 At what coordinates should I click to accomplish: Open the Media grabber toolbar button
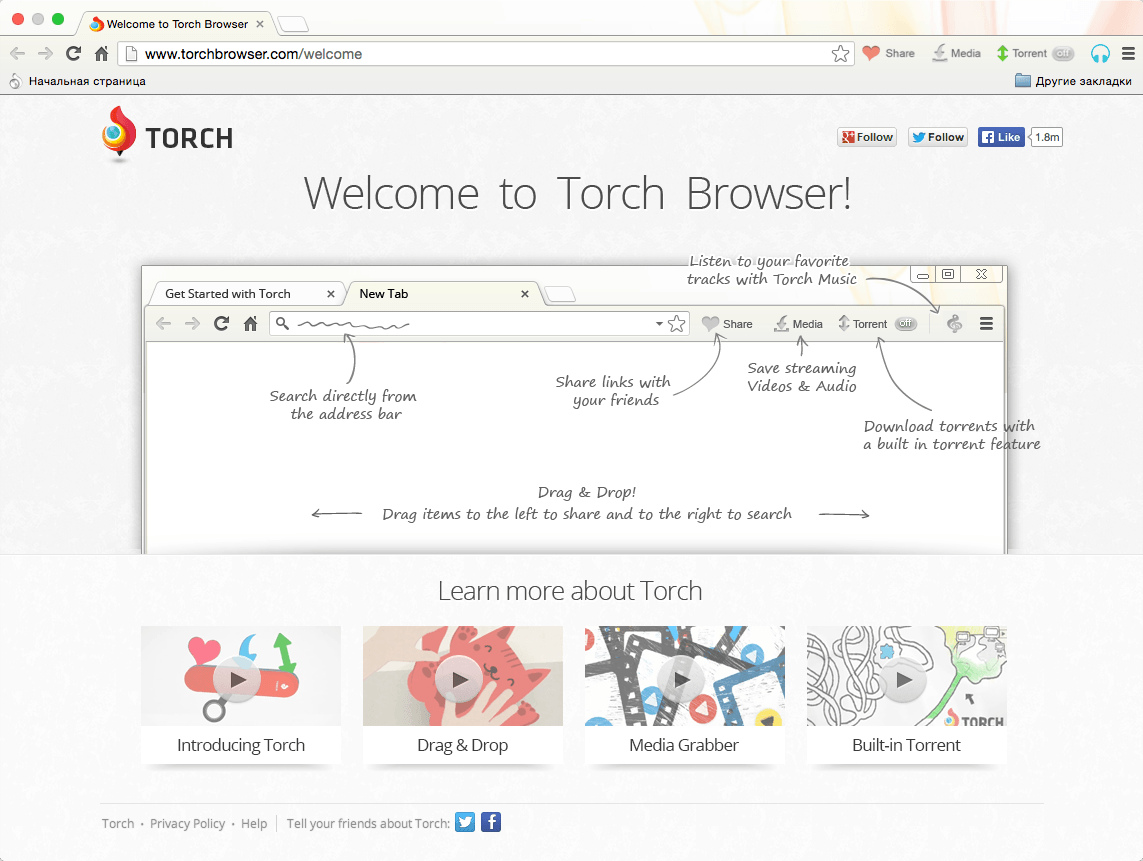956,53
